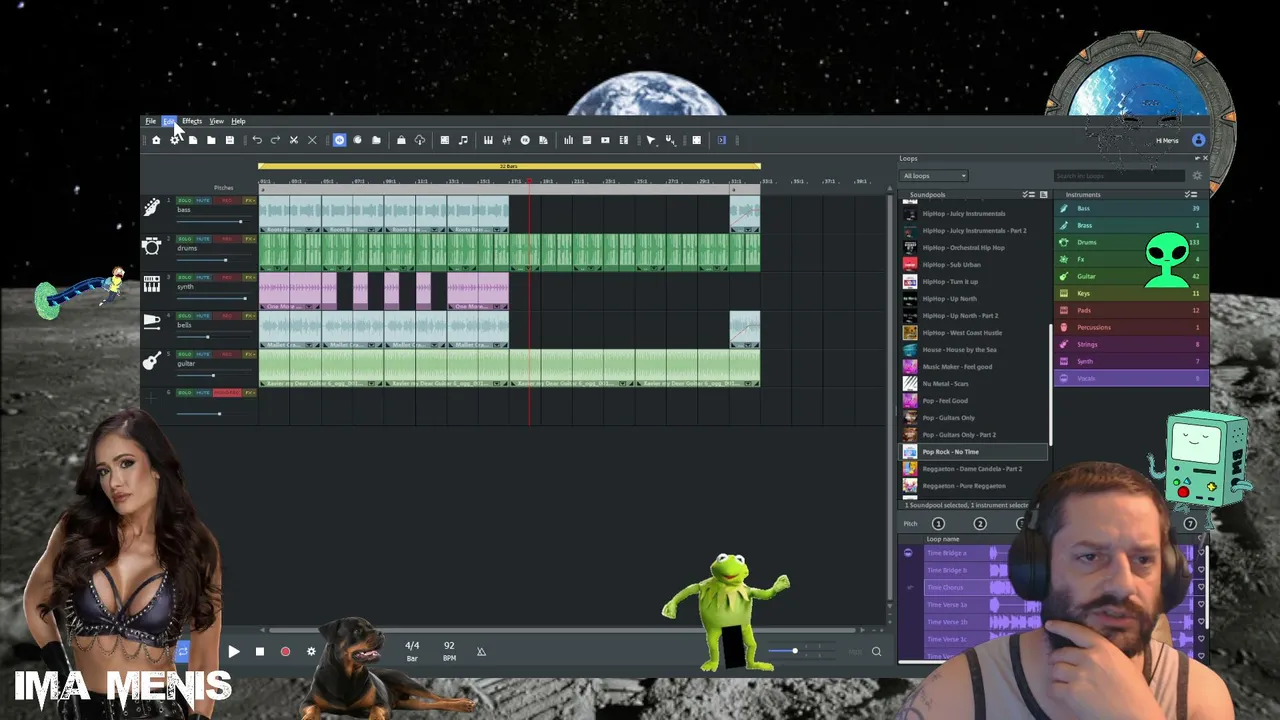
Task: Open the Help menu
Action: [x=238, y=121]
